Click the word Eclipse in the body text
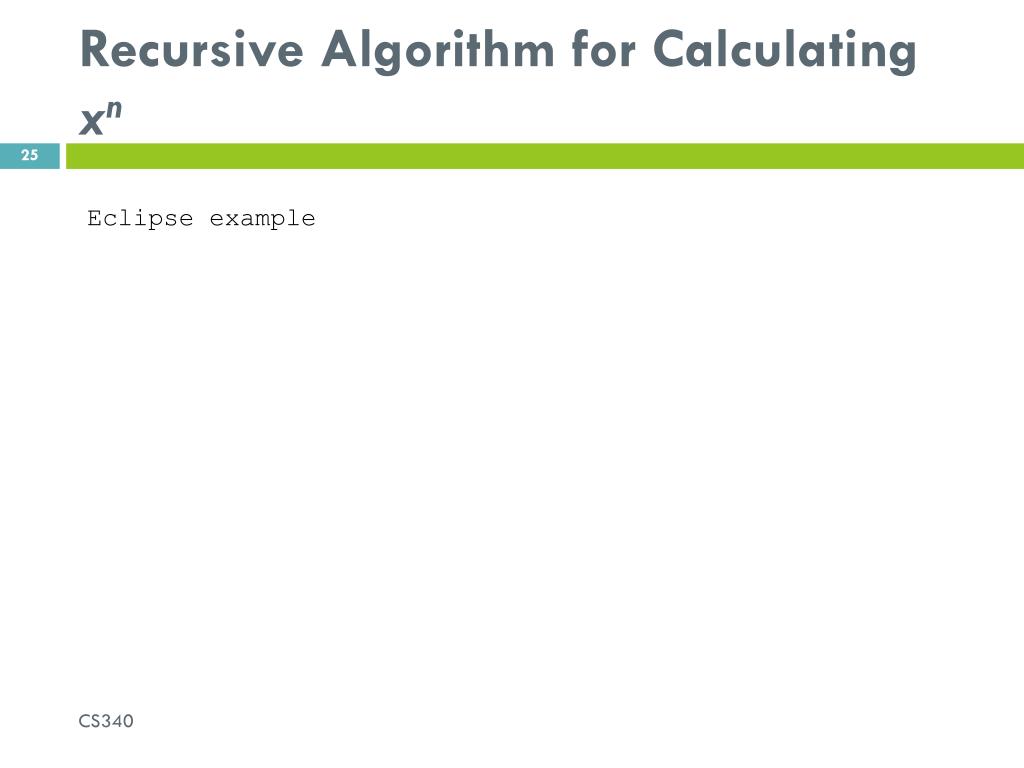Viewport: 1024px width, 768px height. coord(140,218)
